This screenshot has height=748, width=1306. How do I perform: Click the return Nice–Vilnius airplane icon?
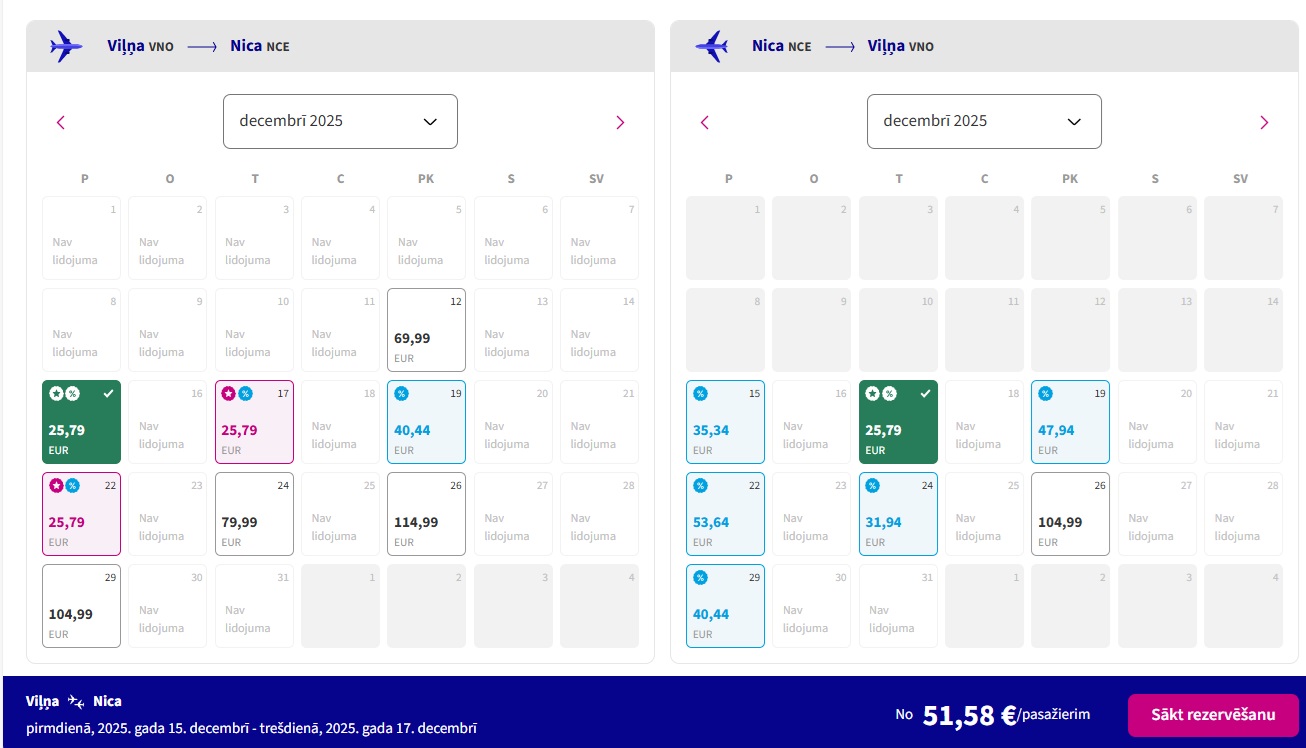coord(711,46)
